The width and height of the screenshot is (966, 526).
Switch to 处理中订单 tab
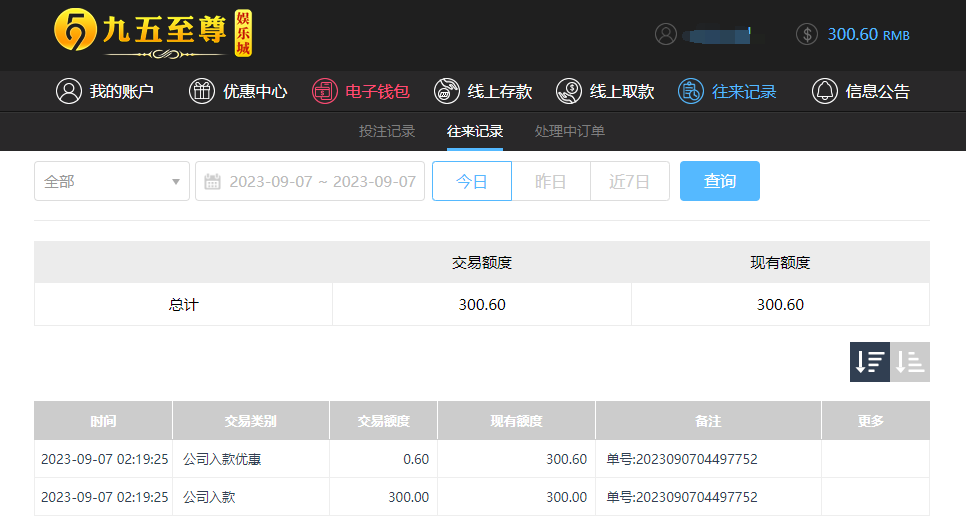(570, 131)
